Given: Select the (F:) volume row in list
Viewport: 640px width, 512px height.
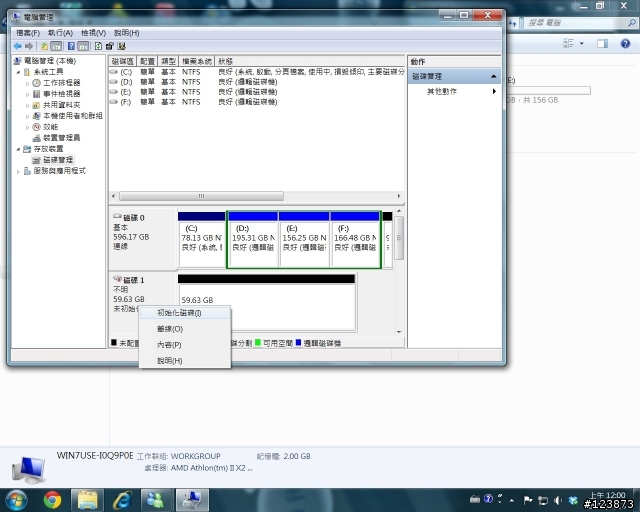Looking at the screenshot, I should 257,102.
